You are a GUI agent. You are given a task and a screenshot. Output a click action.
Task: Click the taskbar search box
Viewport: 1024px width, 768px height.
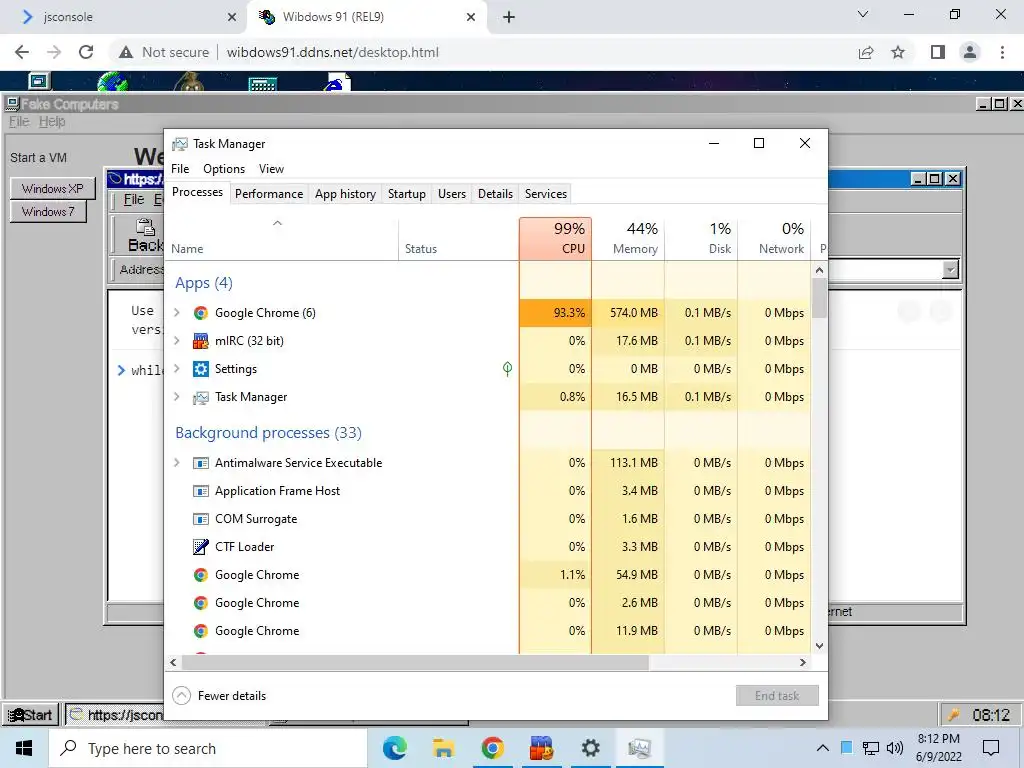click(x=208, y=748)
